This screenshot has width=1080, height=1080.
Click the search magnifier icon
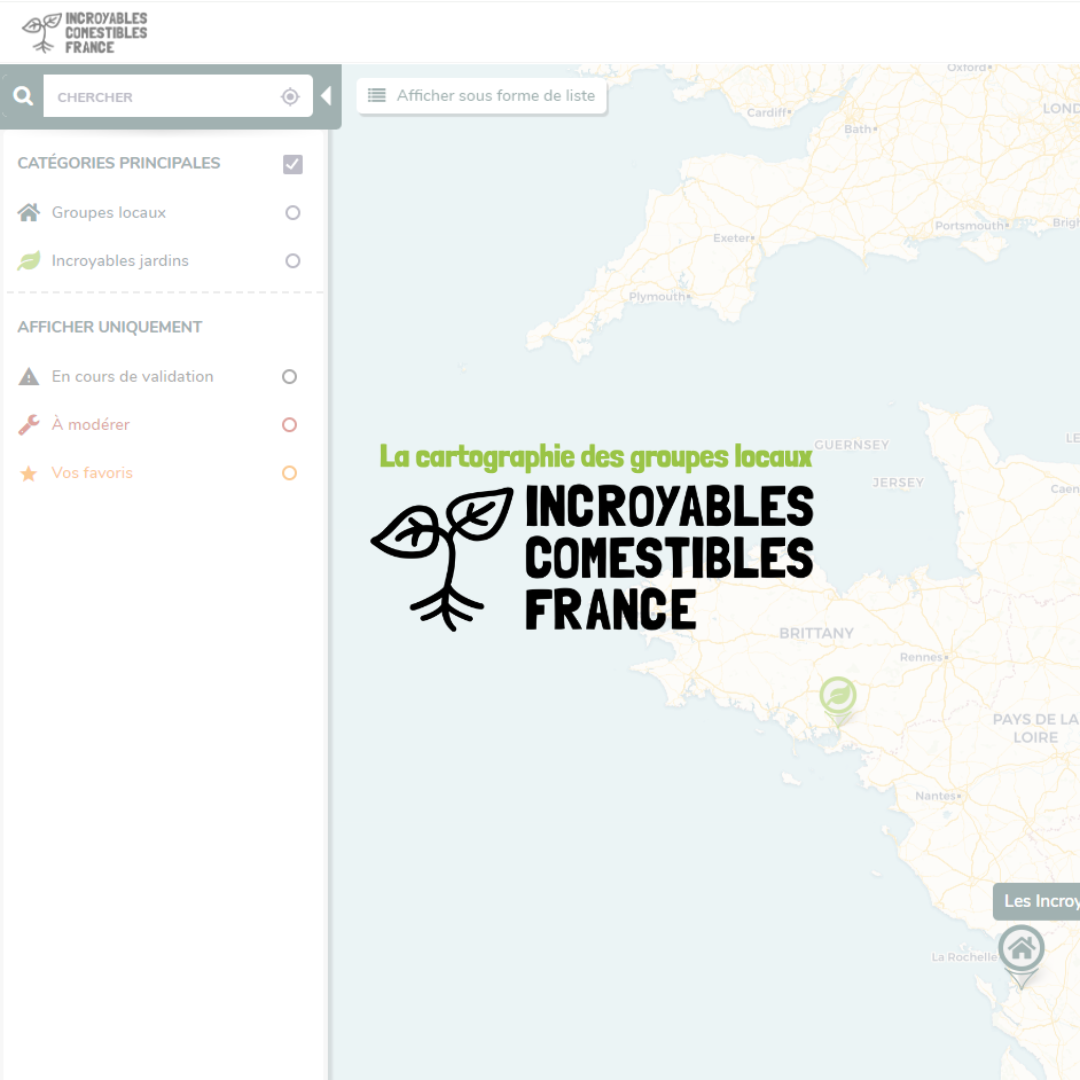click(23, 96)
